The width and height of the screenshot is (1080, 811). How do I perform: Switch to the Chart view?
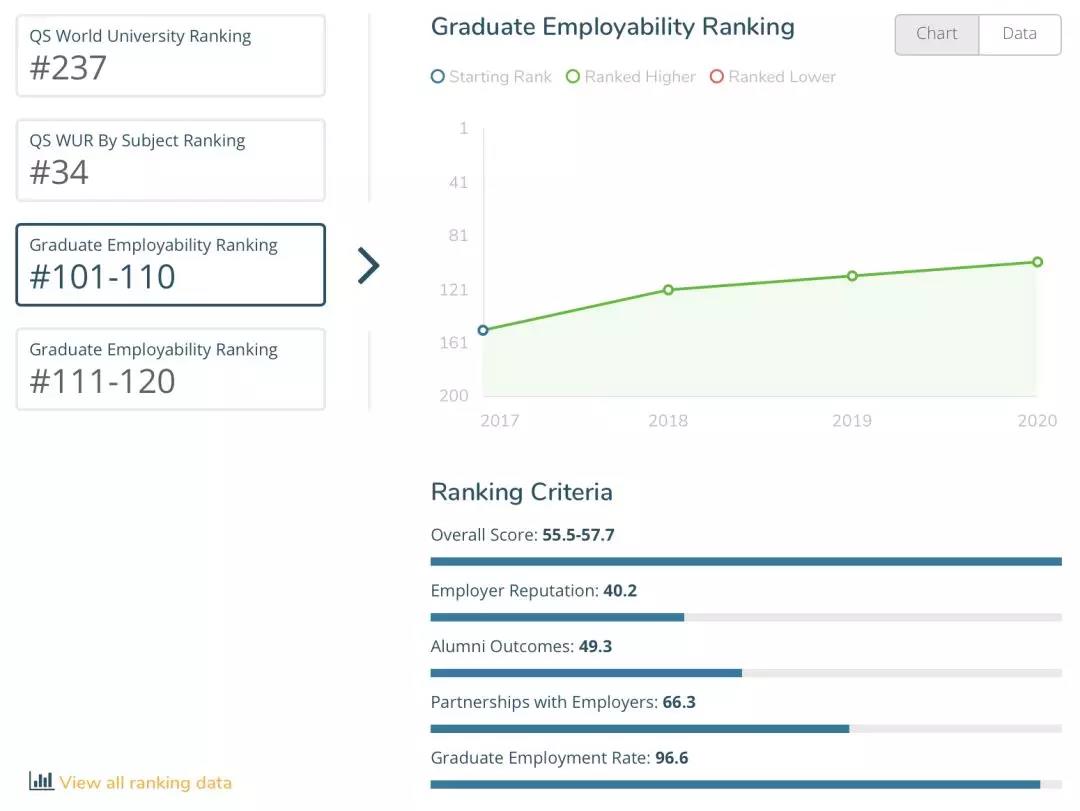tap(936, 34)
